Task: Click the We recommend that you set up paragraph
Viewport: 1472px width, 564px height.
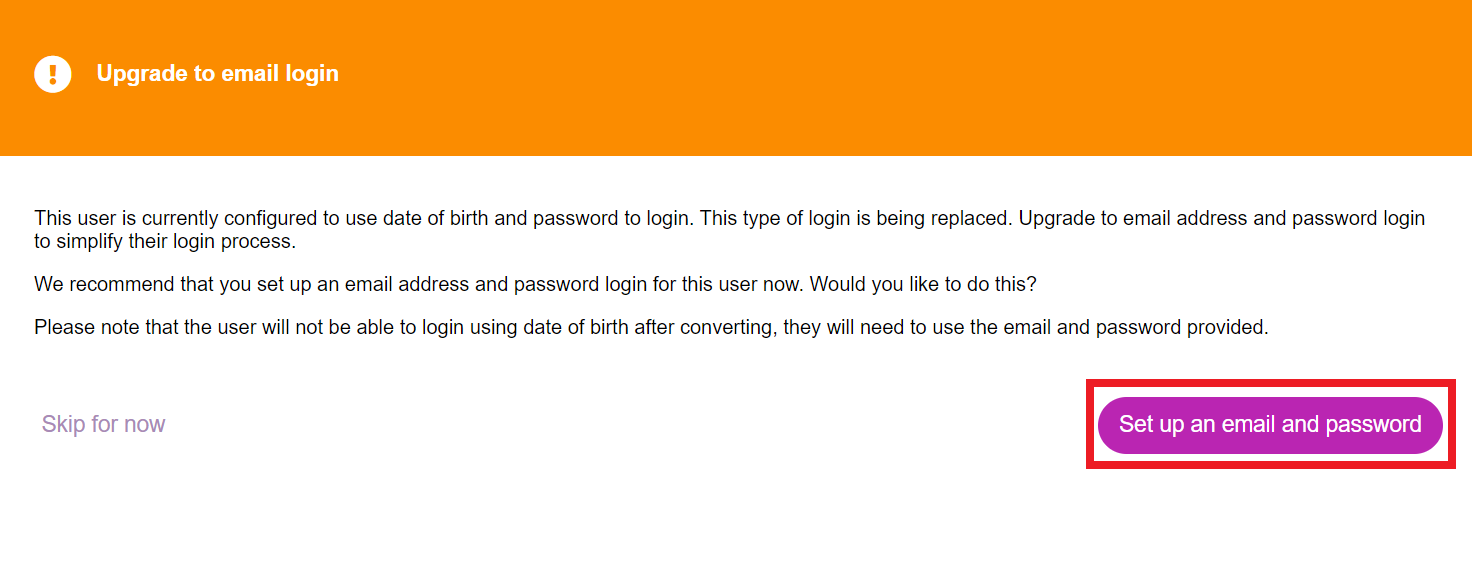Action: click(x=535, y=284)
